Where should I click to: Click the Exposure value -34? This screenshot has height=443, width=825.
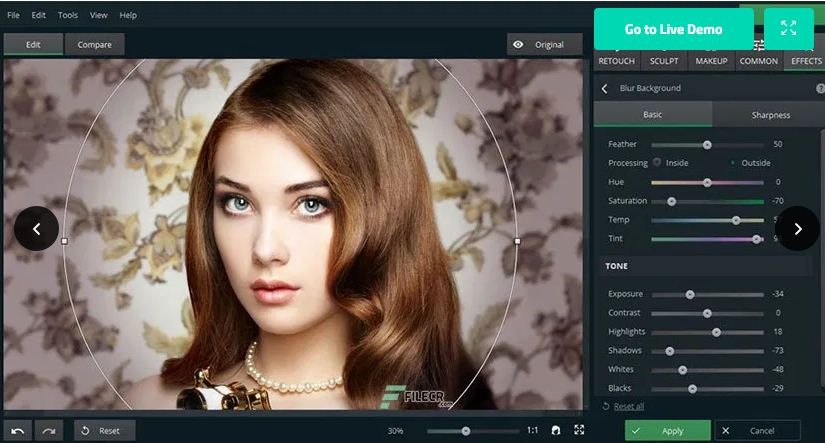[778, 294]
